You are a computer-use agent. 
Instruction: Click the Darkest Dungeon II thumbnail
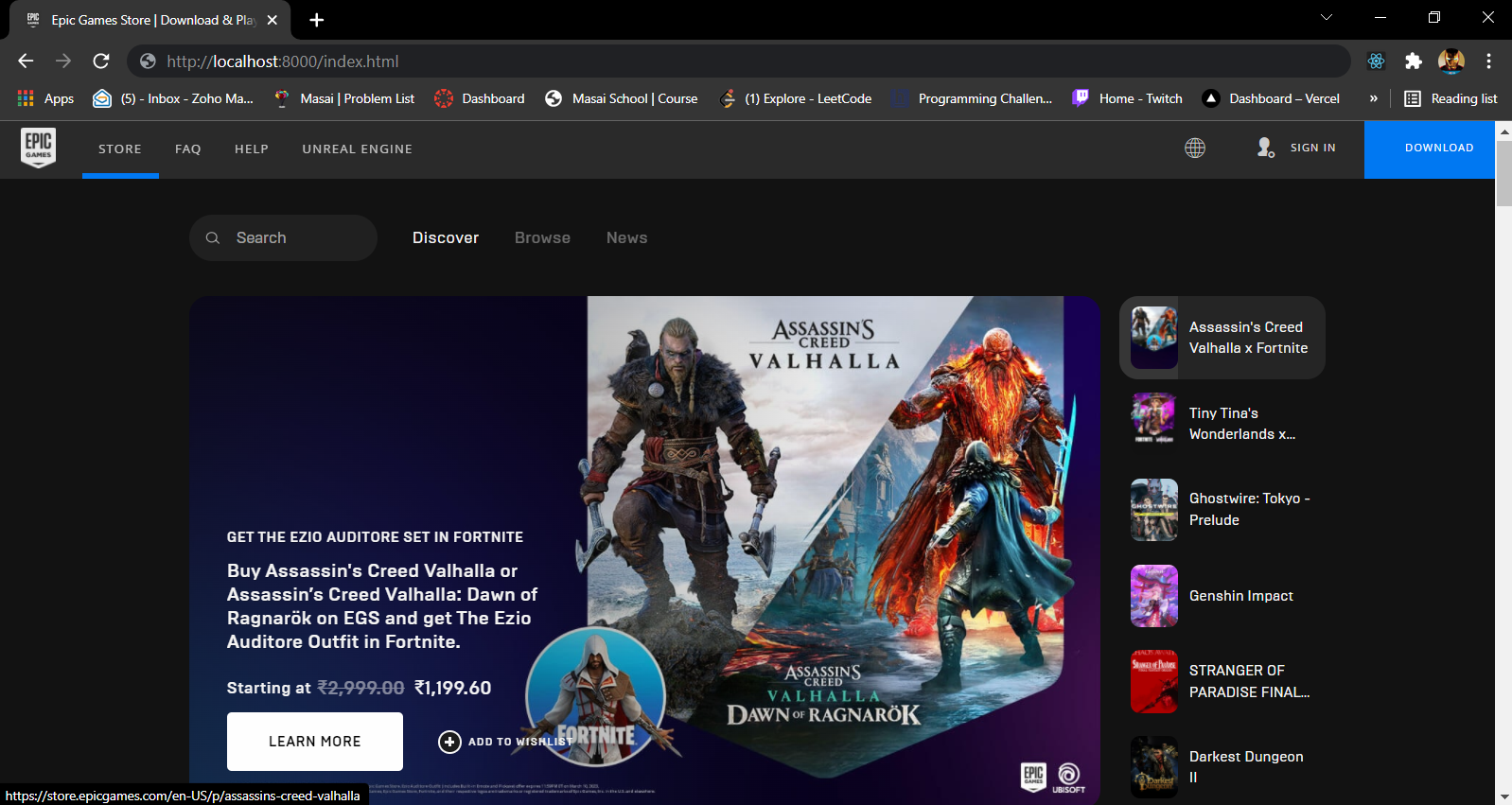pyautogui.click(x=1154, y=767)
